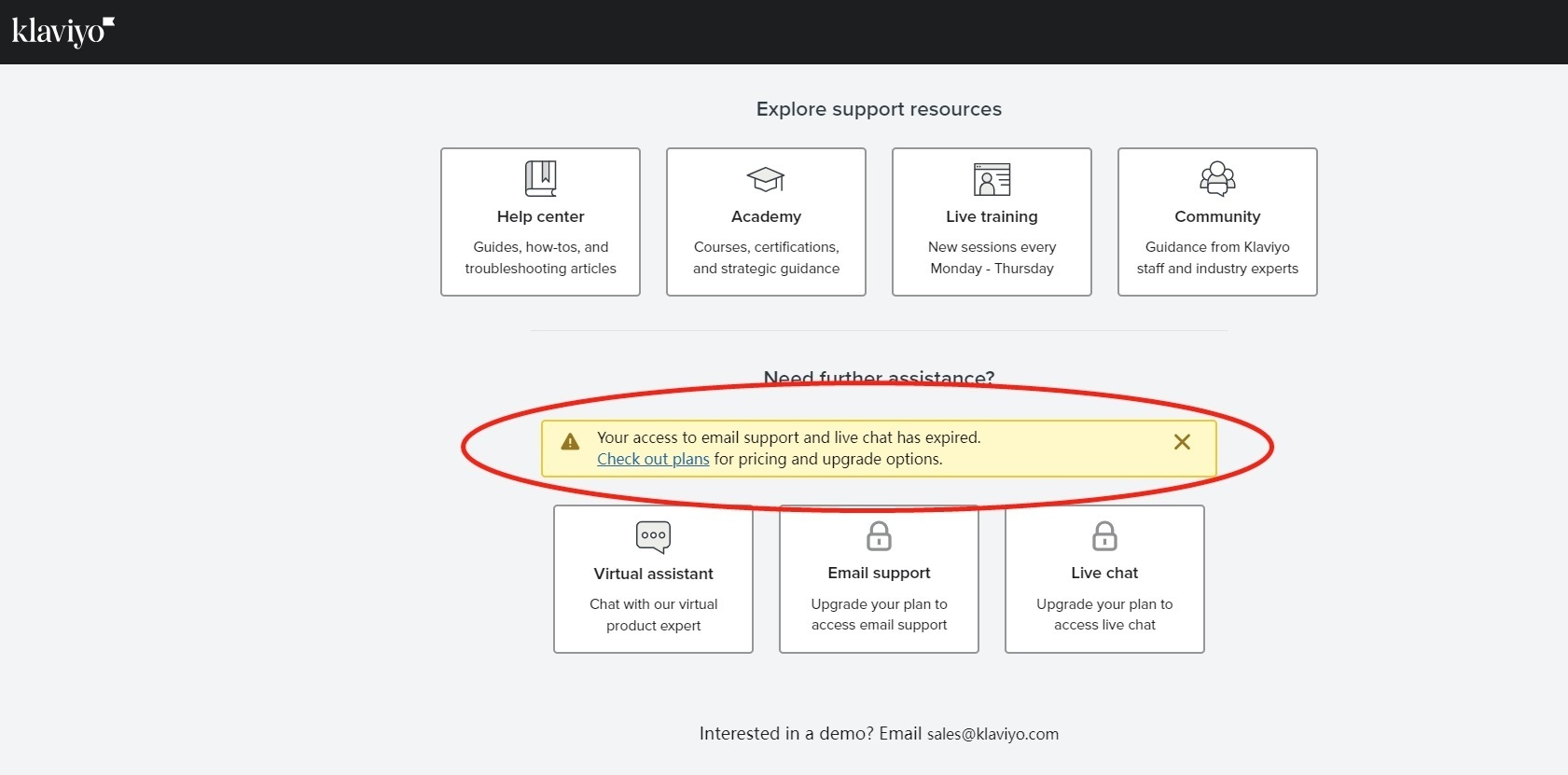Click the warning triangle icon in banner

click(x=570, y=442)
